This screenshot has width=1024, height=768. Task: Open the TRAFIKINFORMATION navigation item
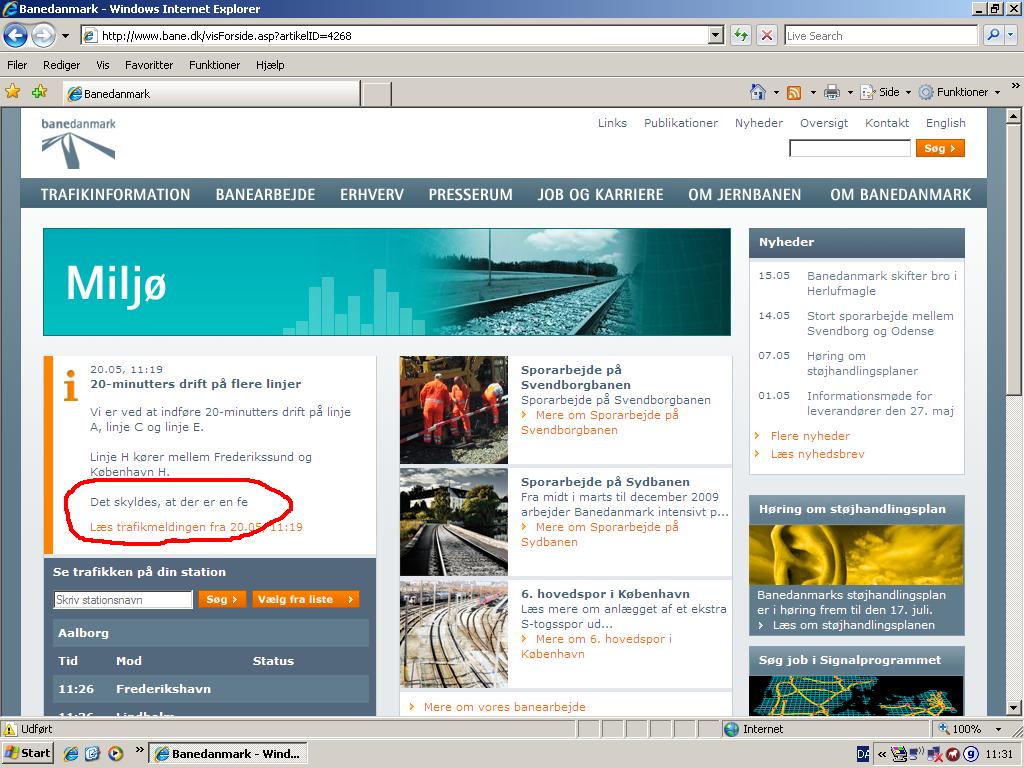point(116,195)
